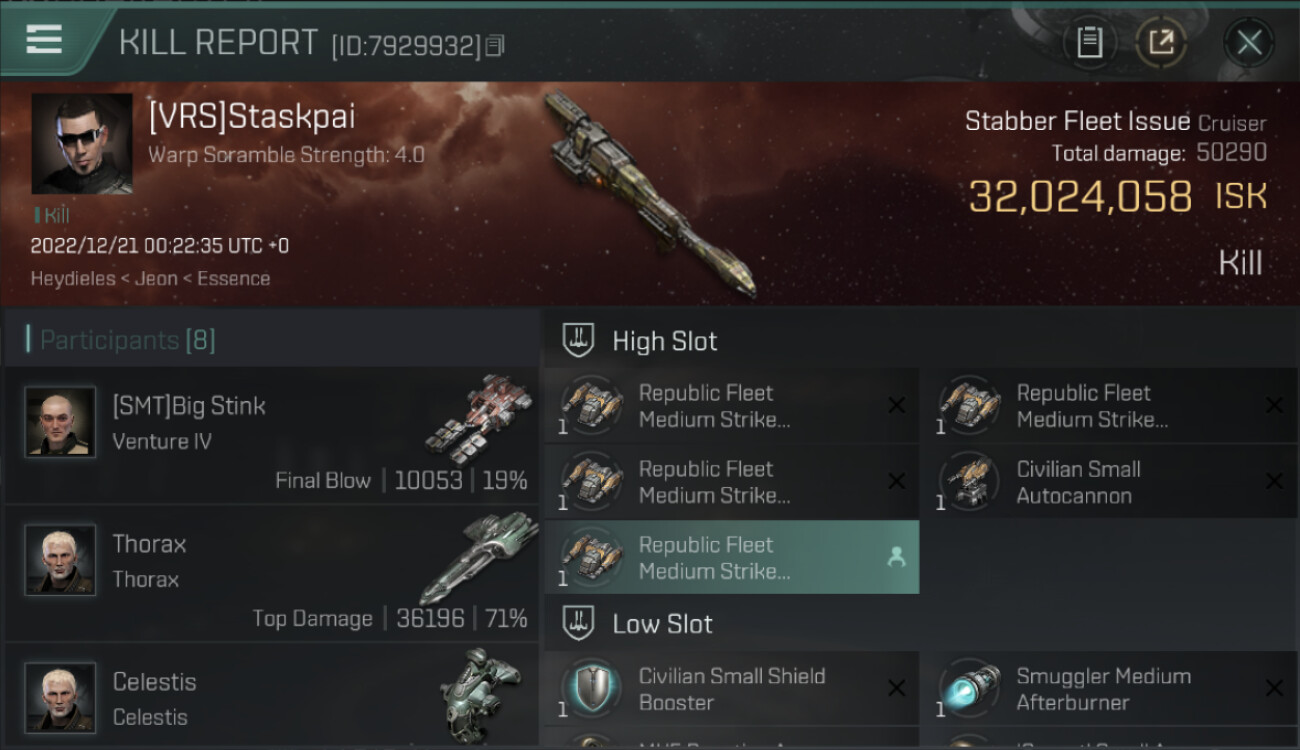Screen dimensions: 1300x750
Task: Click the highlighted Republic Fleet Medium Strike module
Action: click(732, 558)
